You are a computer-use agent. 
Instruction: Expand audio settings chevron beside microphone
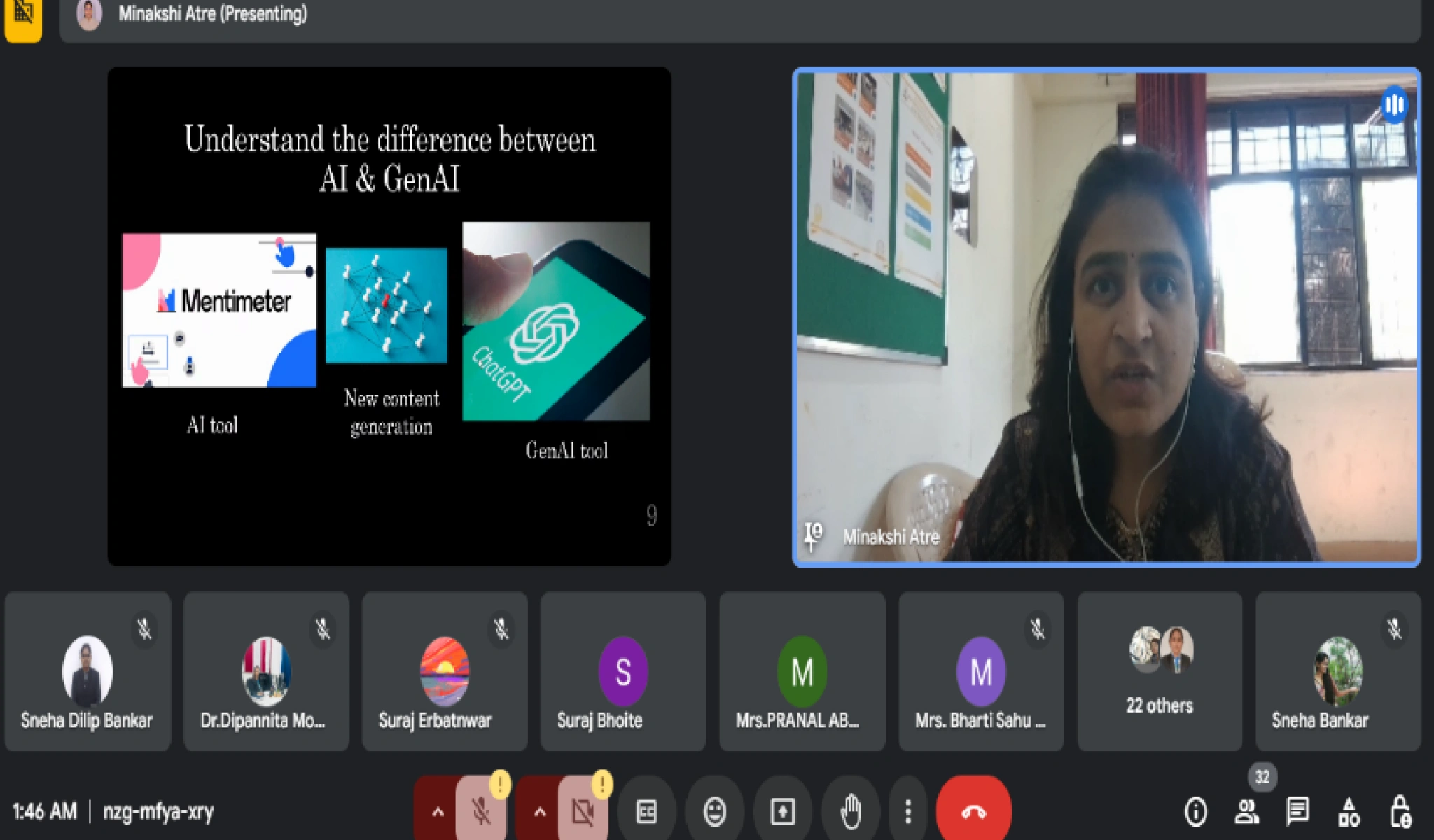[438, 811]
